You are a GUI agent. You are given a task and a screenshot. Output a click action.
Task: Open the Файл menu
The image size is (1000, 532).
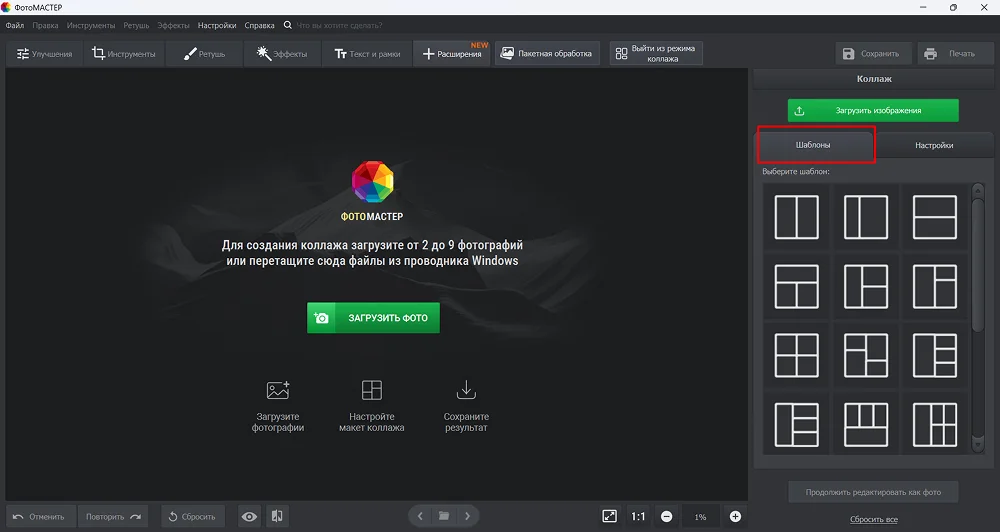coord(15,26)
